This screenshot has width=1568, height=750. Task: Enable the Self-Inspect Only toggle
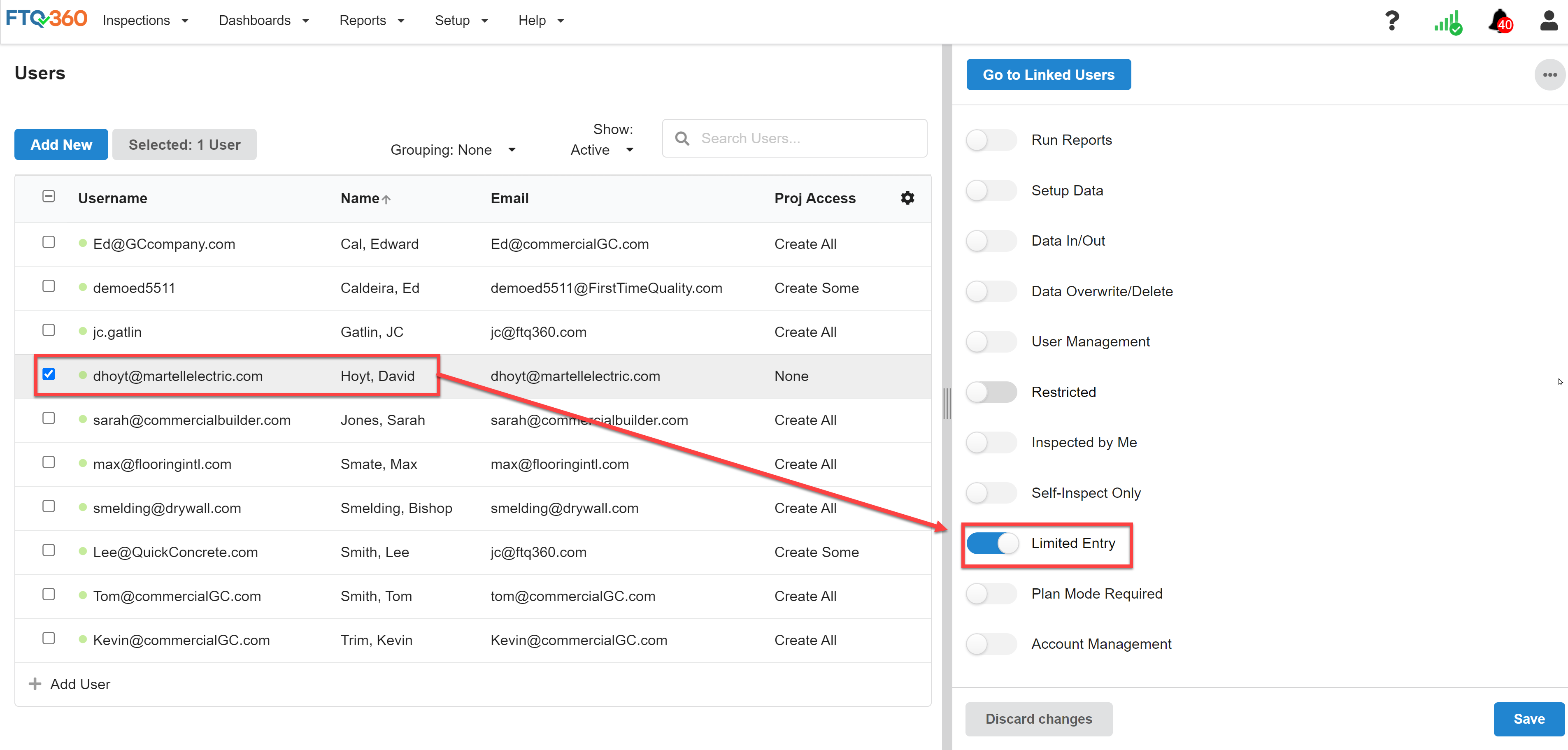[991, 493]
